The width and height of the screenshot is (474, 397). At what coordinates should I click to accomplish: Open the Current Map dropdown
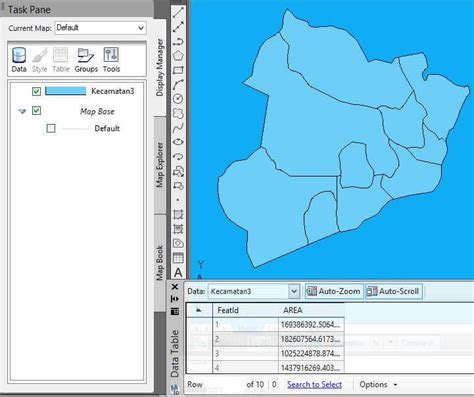click(100, 28)
